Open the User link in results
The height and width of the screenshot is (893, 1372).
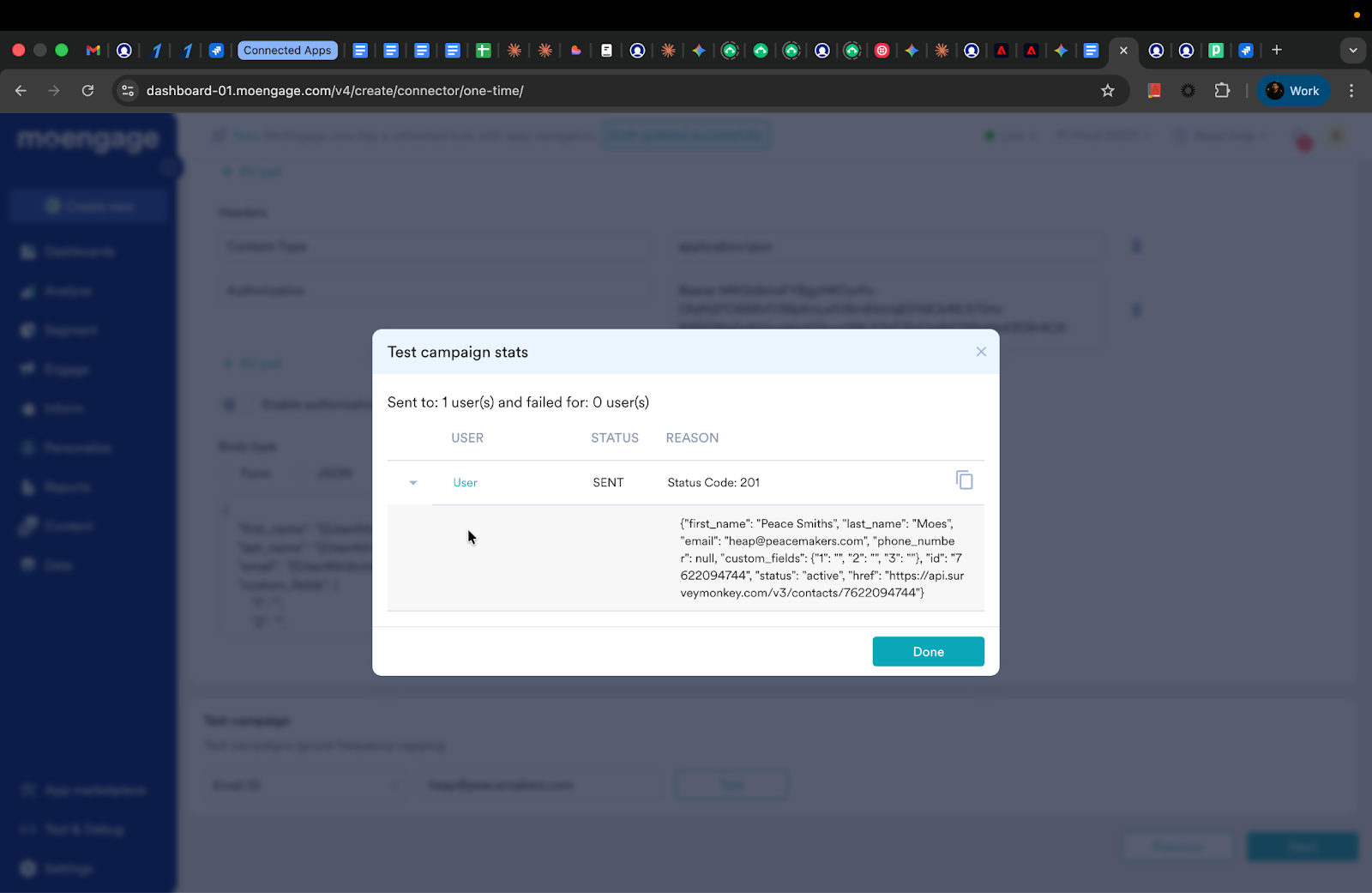tap(465, 483)
